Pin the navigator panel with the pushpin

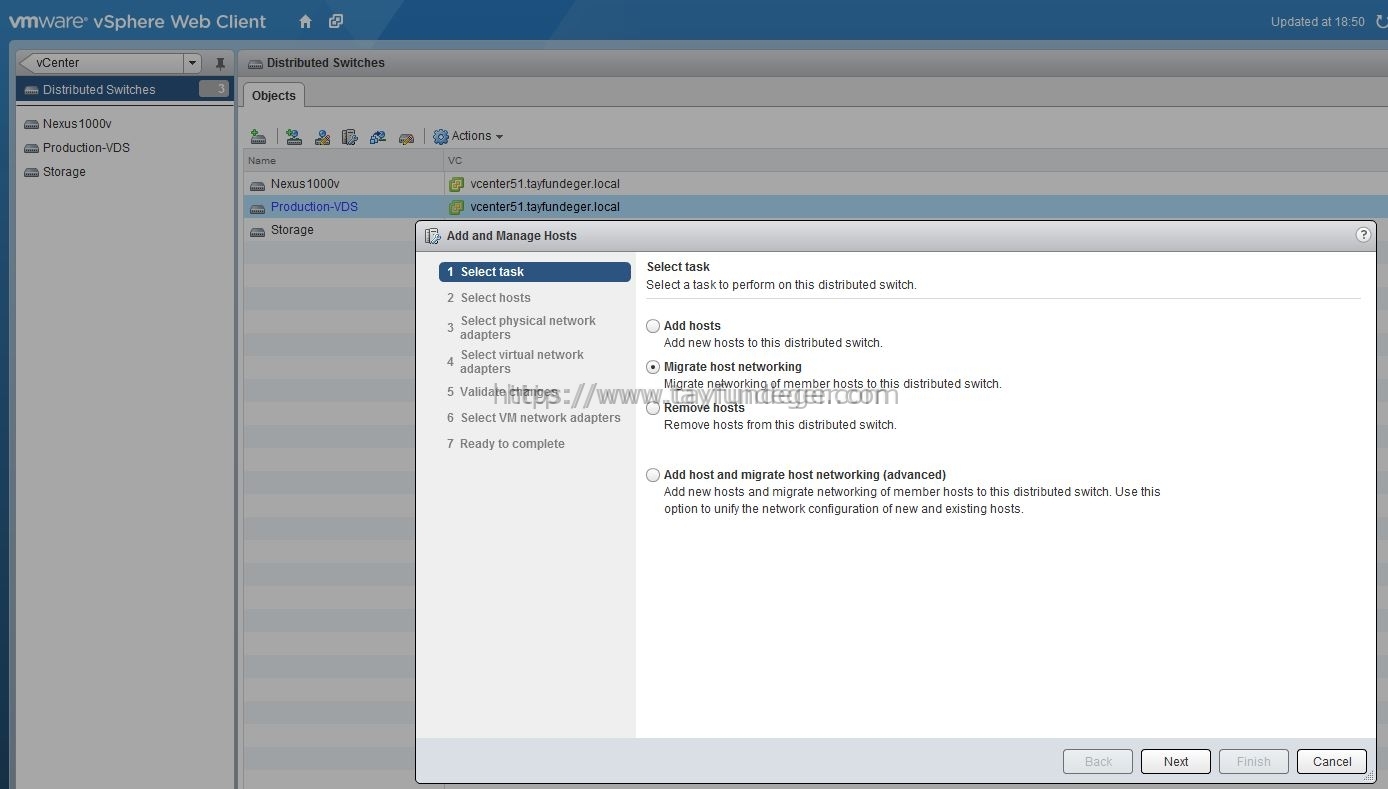tap(220, 63)
